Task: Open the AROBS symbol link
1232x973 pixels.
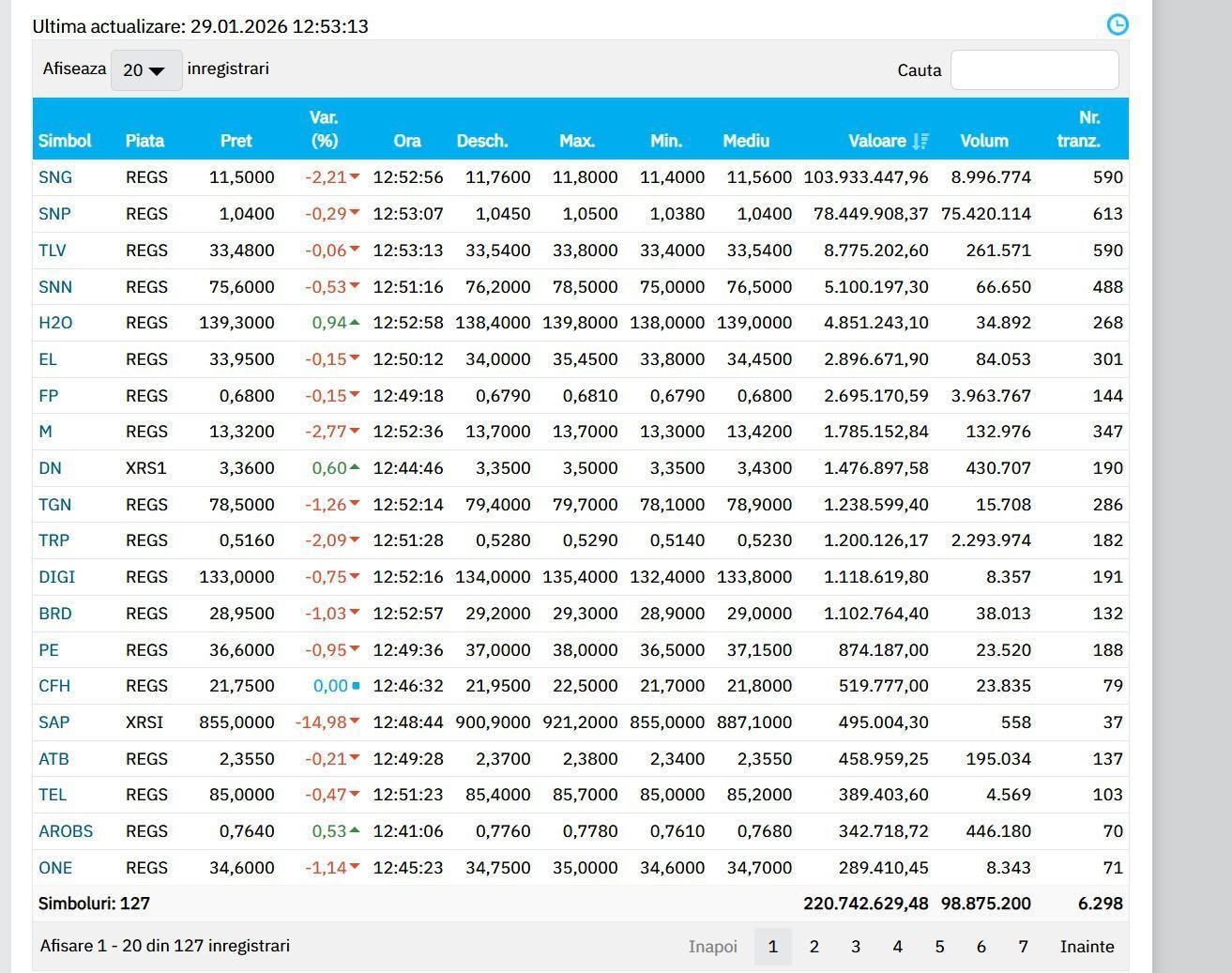Action: (x=66, y=831)
